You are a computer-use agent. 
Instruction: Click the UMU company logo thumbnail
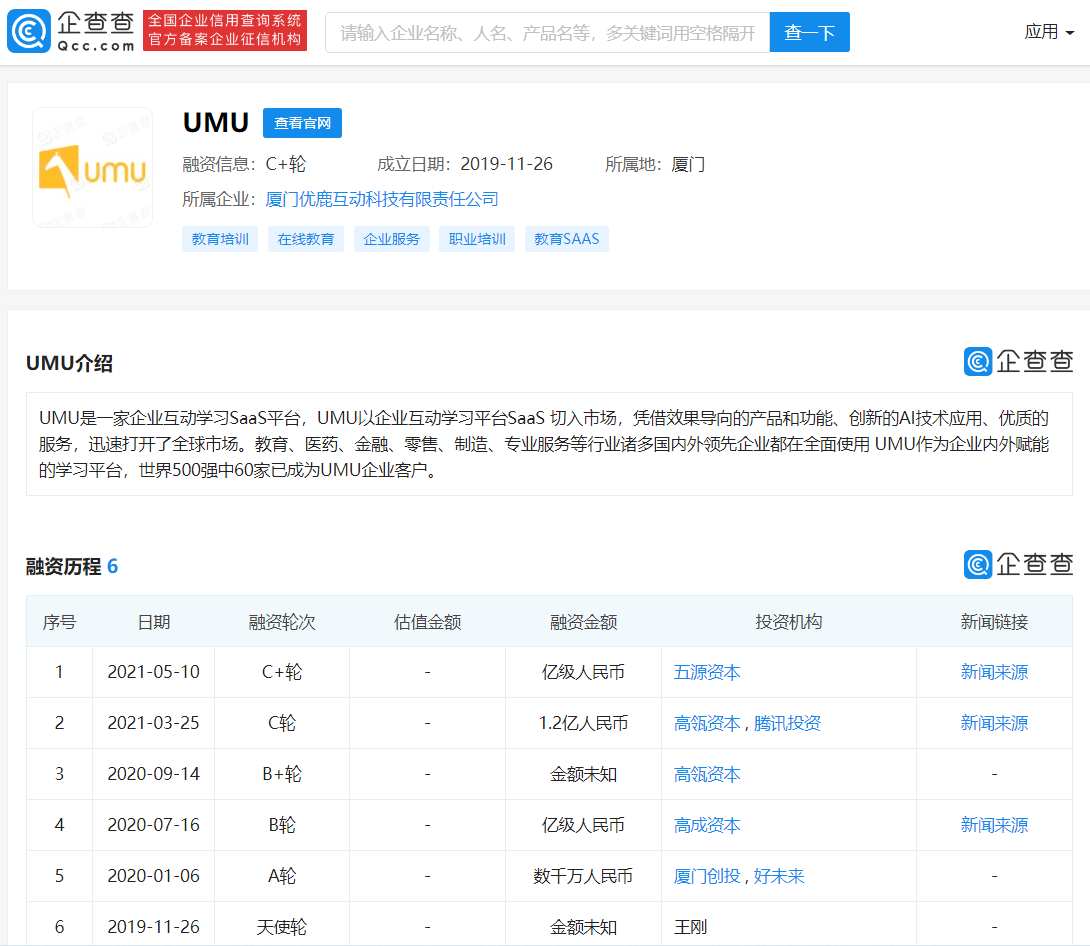(x=91, y=166)
